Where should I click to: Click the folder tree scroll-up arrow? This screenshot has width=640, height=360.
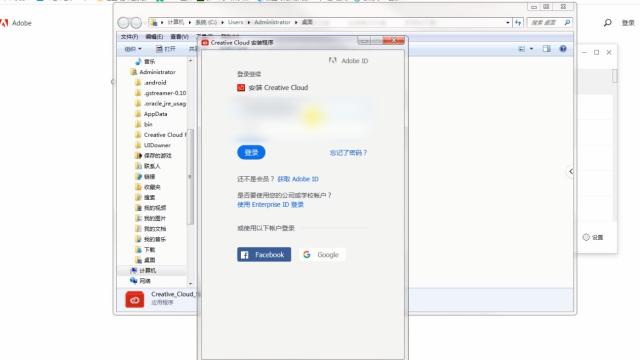pyautogui.click(x=190, y=61)
